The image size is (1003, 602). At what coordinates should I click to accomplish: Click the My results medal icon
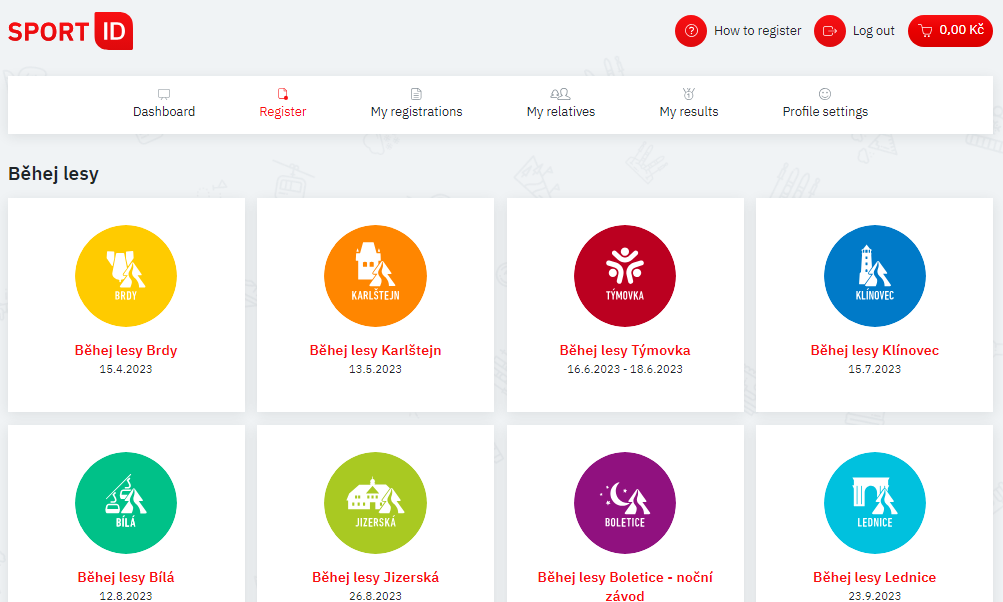689,94
